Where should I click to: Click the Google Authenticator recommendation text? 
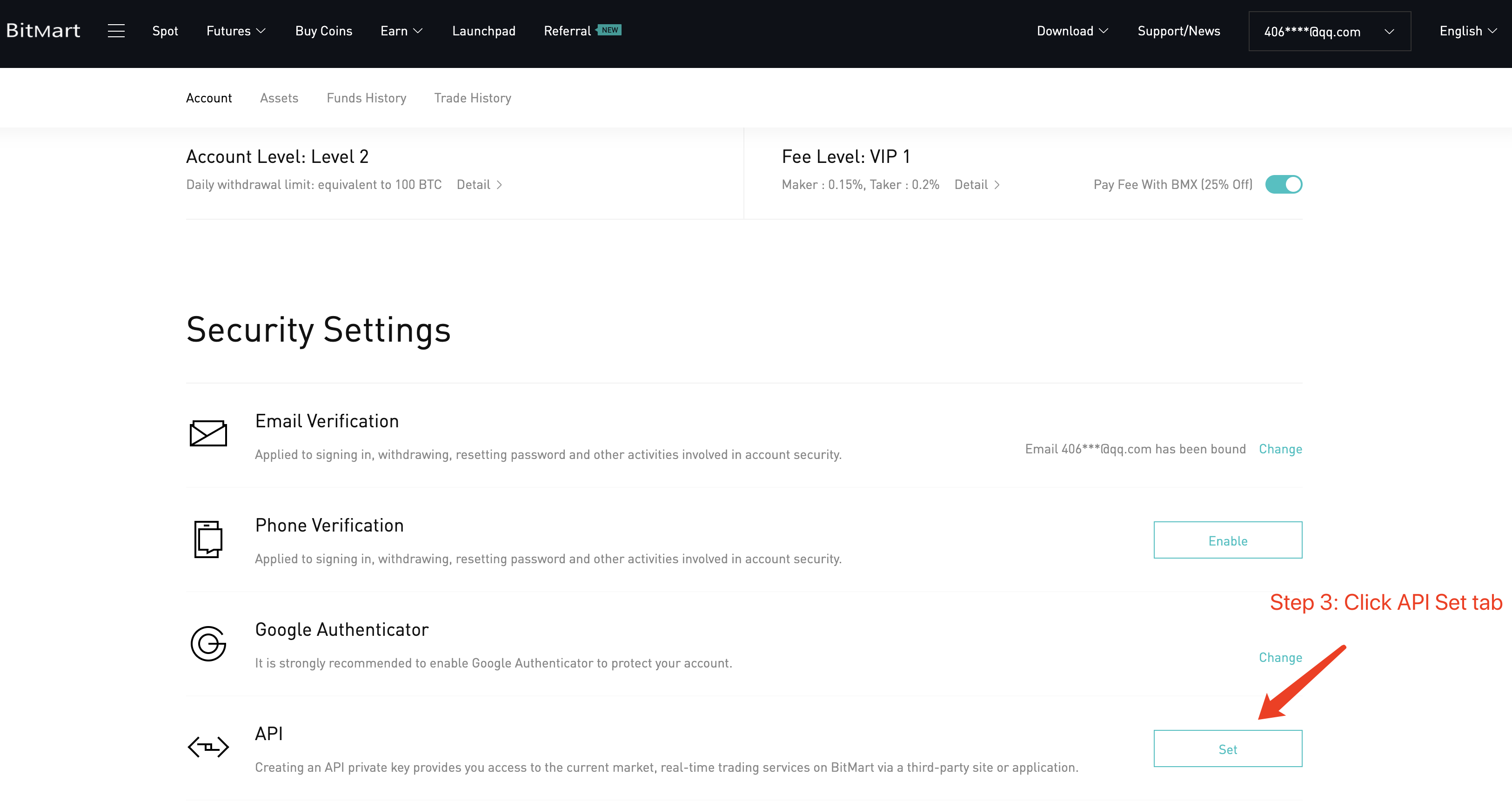click(493, 663)
